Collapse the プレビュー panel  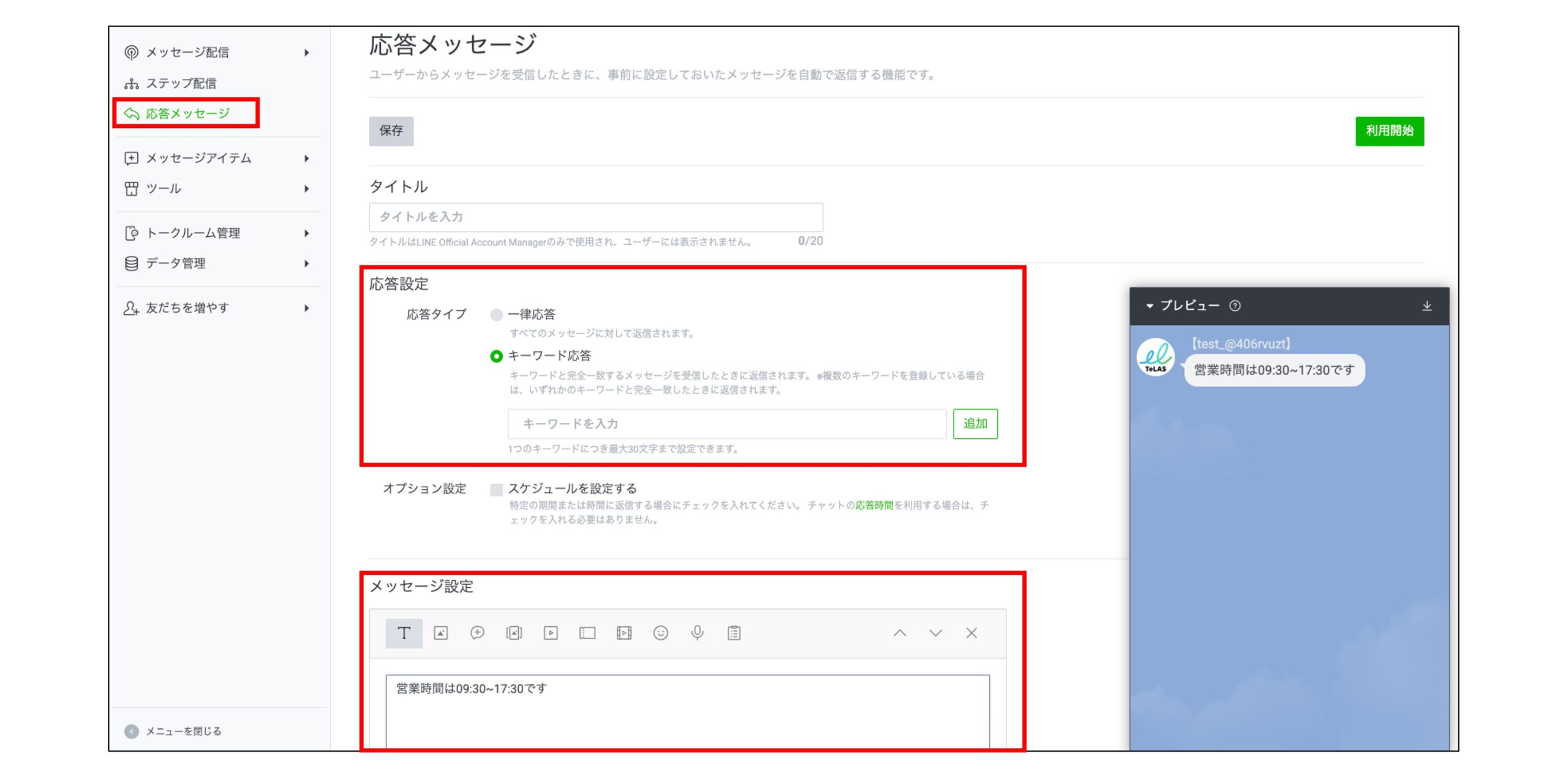(1151, 305)
